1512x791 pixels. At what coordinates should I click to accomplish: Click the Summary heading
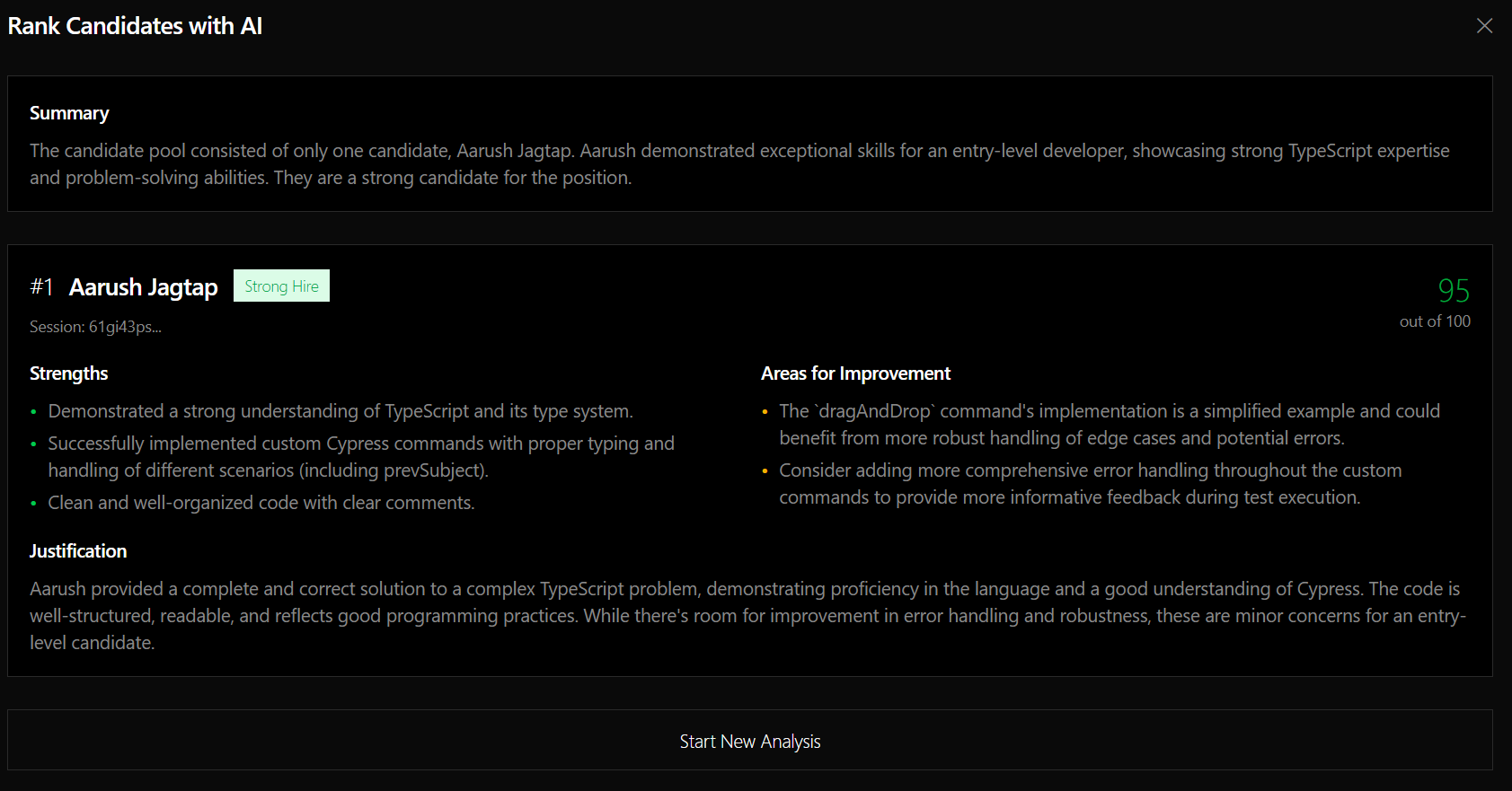(69, 113)
